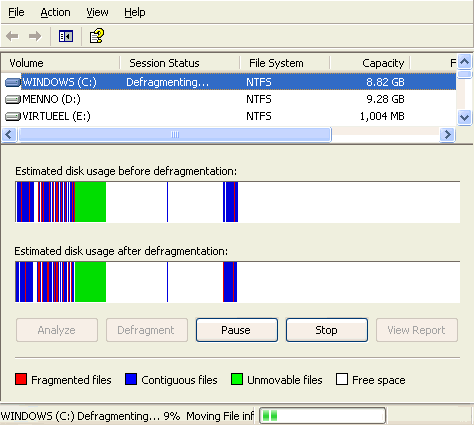Click the horizontal scrollbar right arrow
Image resolution: width=474 pixels, height=425 pixels.
click(x=447, y=135)
